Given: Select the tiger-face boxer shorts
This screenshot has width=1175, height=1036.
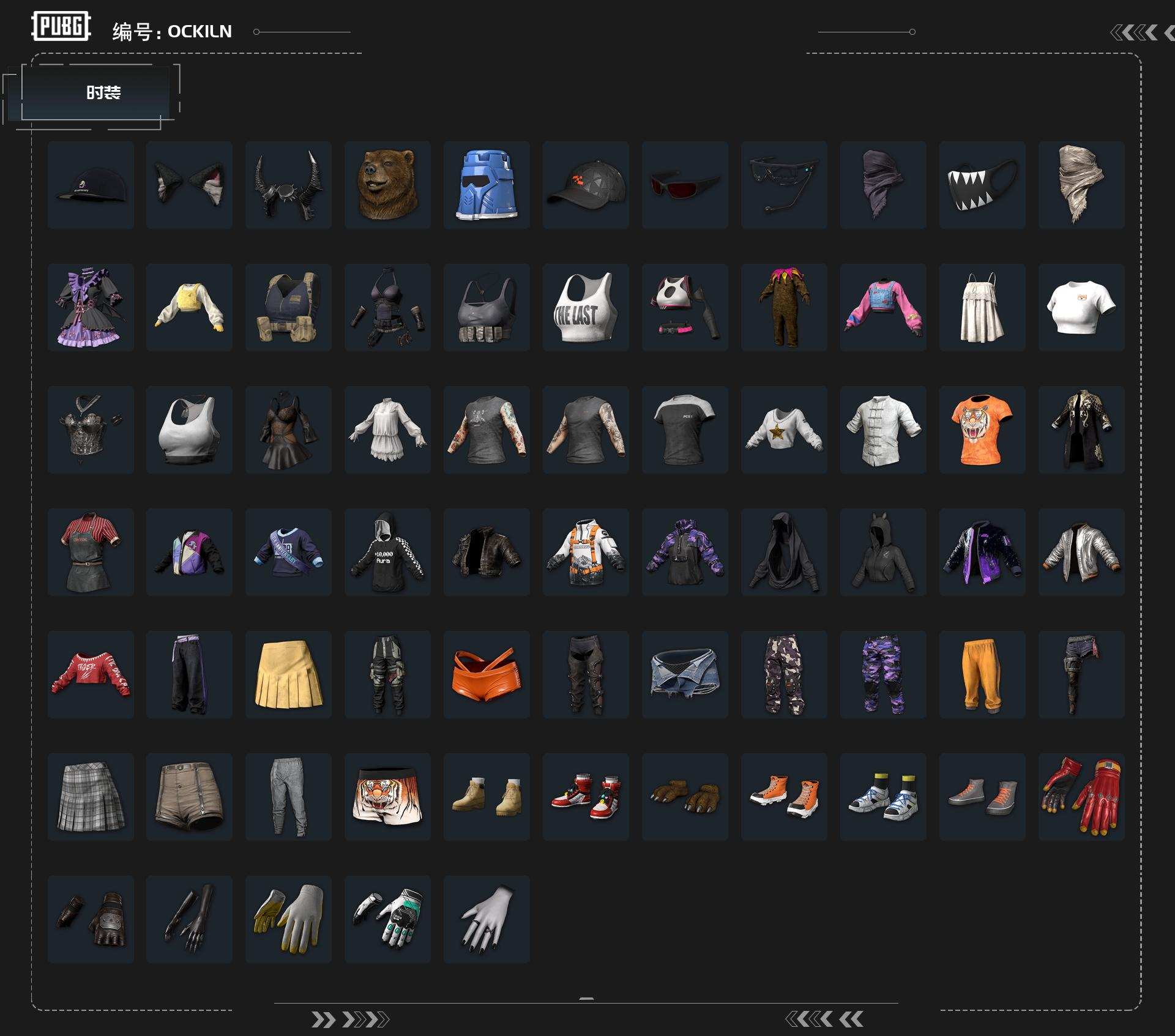Looking at the screenshot, I should click(387, 797).
